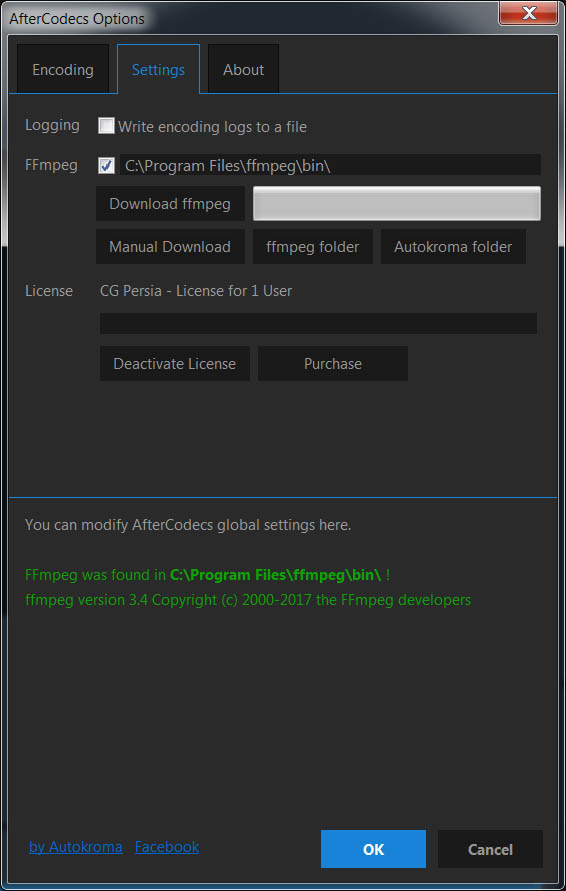Screen dimensions: 566x891
Task: Click the Purchase button
Action: coord(333,364)
